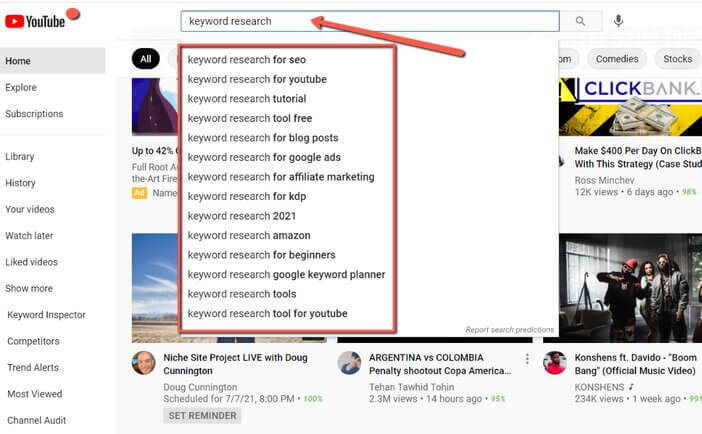702x434 pixels.
Task: Click the YouTube logo
Action: pyautogui.click(x=35, y=21)
